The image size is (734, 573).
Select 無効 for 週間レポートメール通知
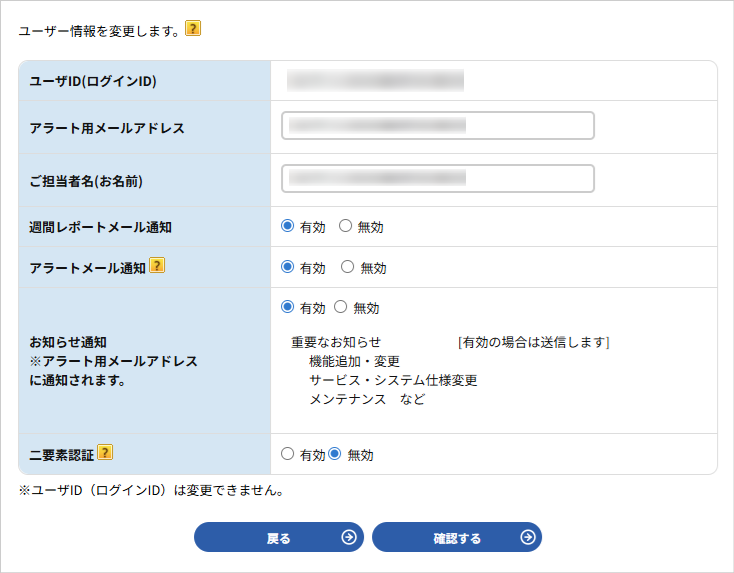coord(346,226)
